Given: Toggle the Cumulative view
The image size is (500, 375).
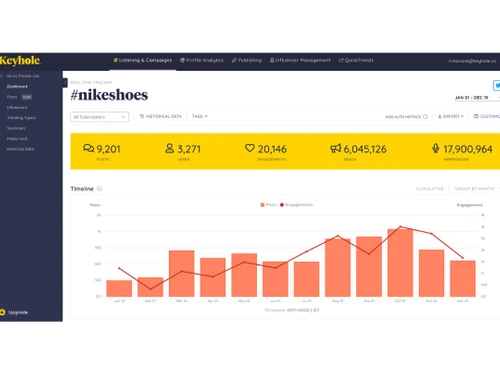Looking at the screenshot, I should point(430,189).
